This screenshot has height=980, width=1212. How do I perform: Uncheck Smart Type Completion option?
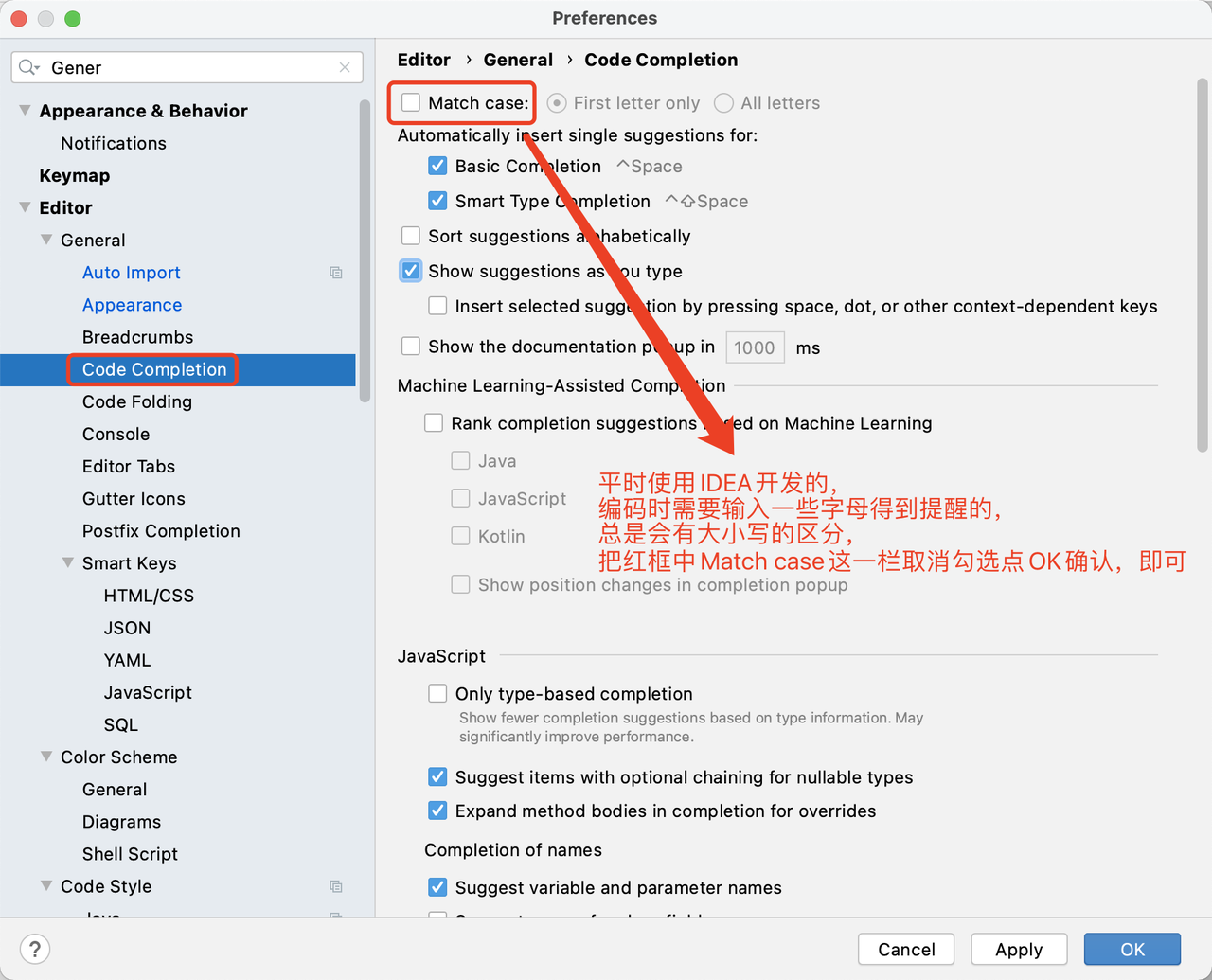pos(437,201)
